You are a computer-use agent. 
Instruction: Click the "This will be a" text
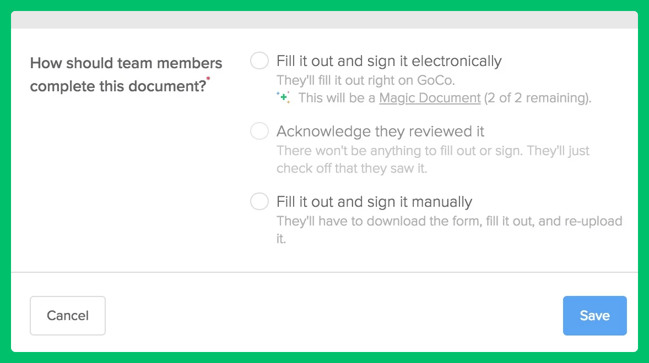(337, 98)
